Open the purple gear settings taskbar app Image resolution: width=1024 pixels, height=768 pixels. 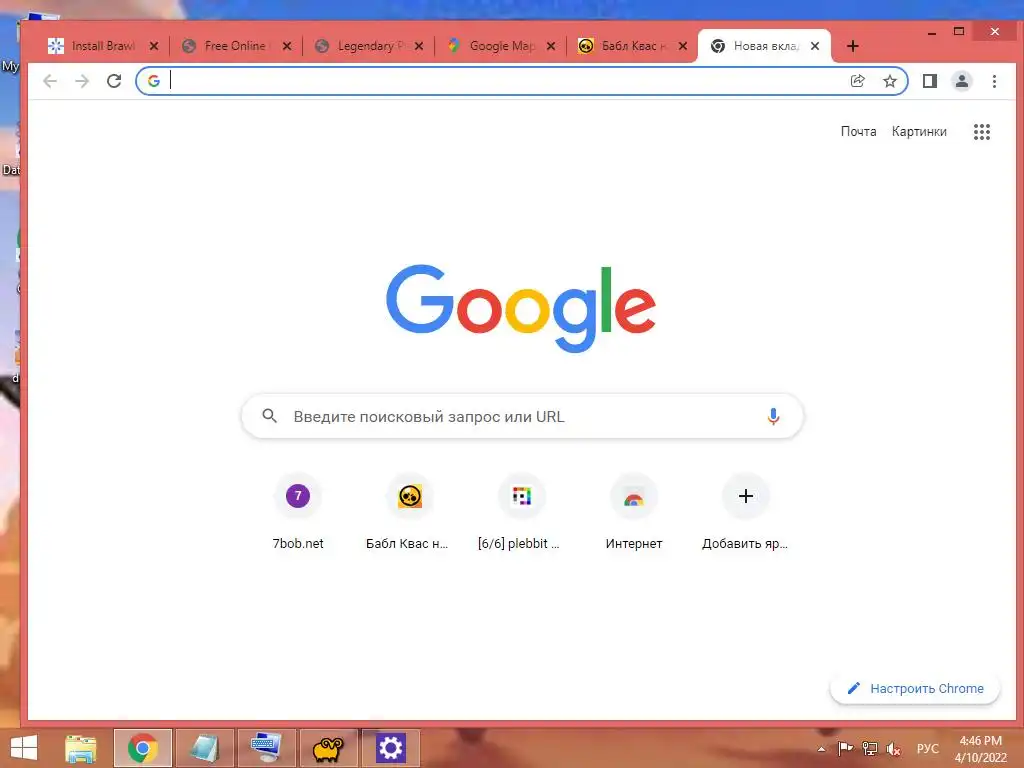[391, 748]
